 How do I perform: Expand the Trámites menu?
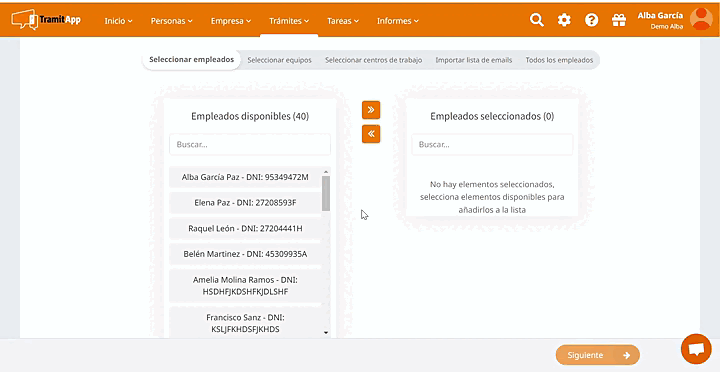click(x=289, y=21)
